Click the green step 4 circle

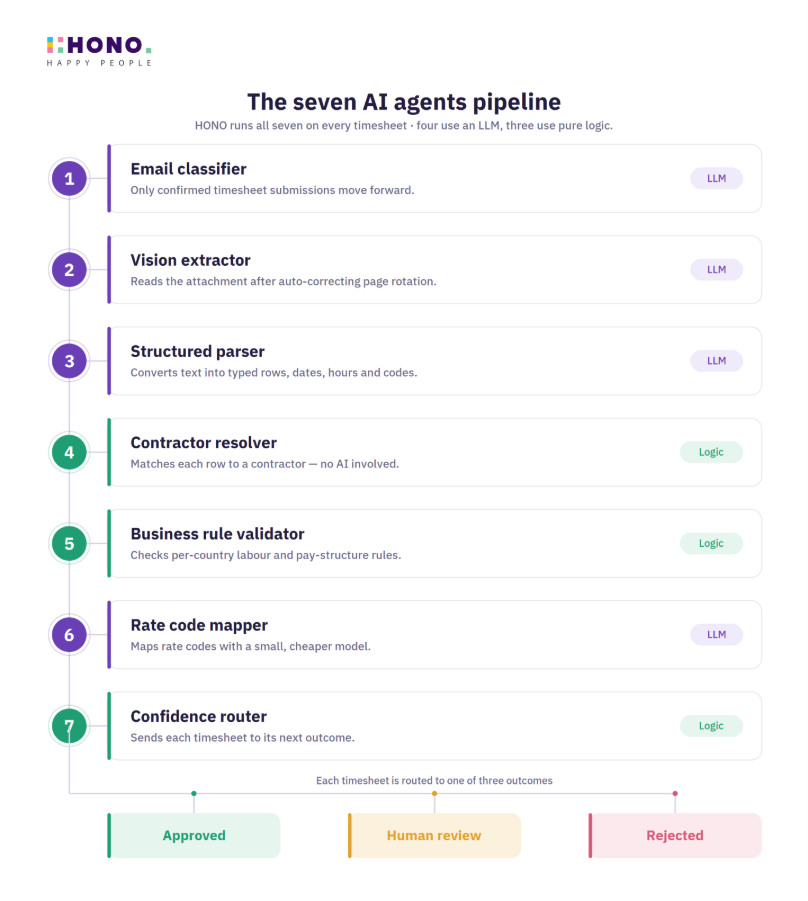pos(69,453)
